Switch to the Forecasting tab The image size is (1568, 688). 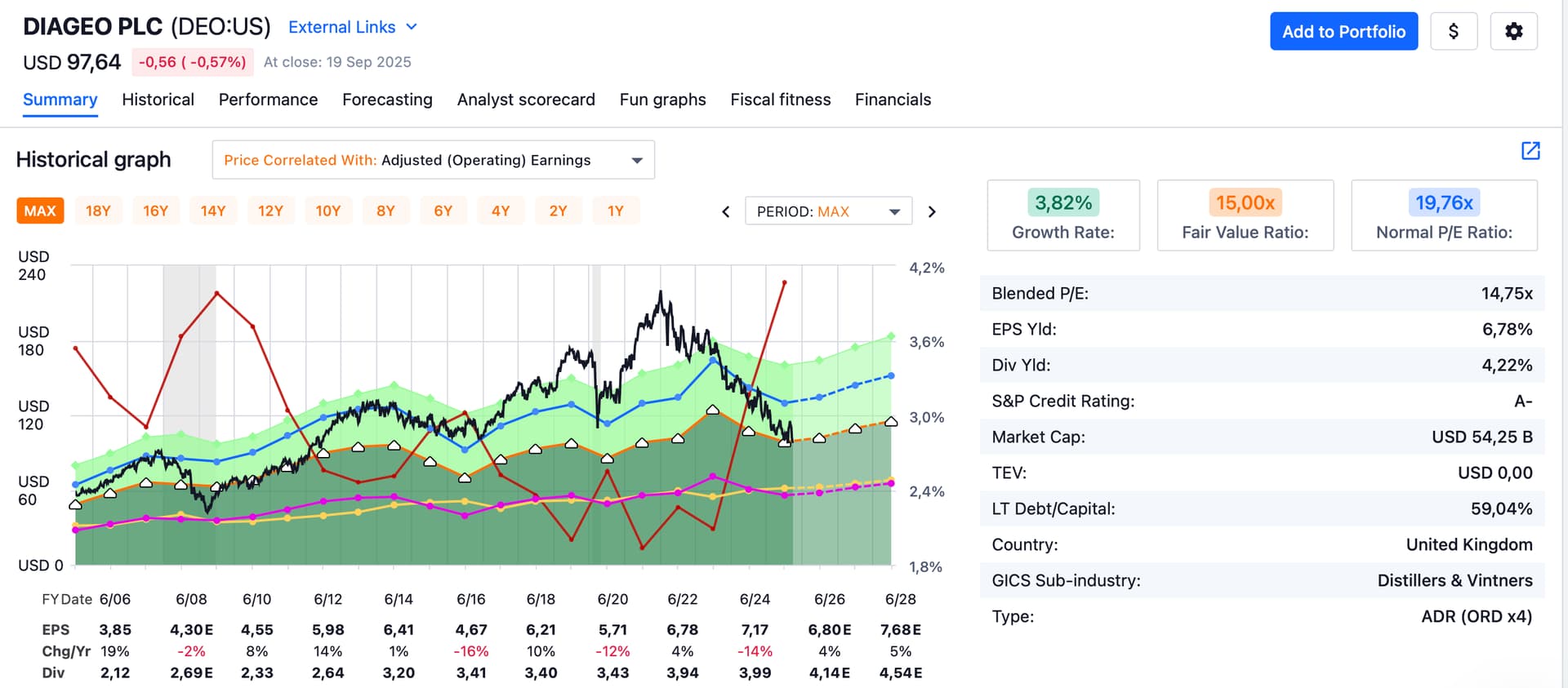pyautogui.click(x=387, y=100)
